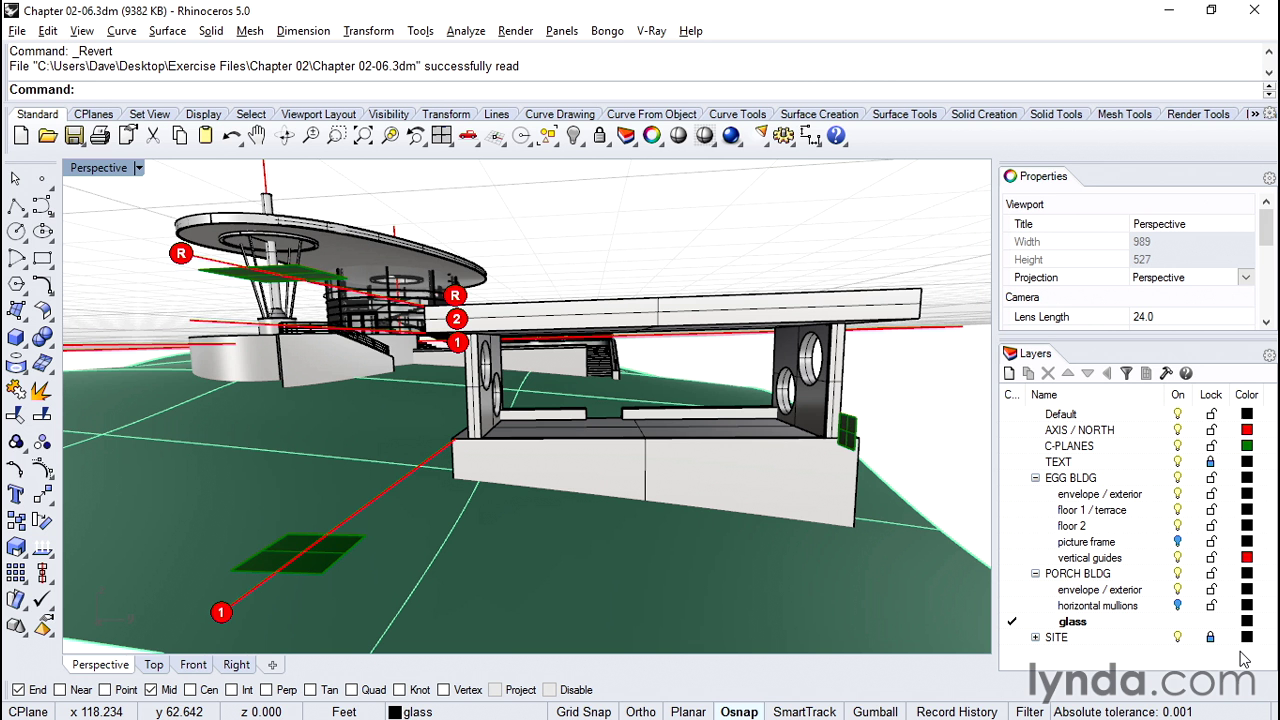Open the Layers panel gear options
The height and width of the screenshot is (720, 1280).
1269,355
